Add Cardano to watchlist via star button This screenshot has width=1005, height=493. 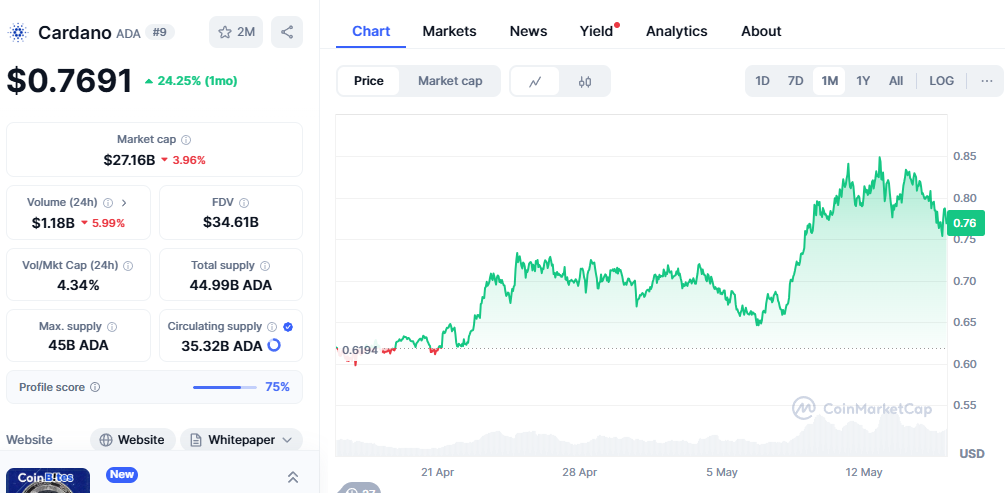coord(236,32)
